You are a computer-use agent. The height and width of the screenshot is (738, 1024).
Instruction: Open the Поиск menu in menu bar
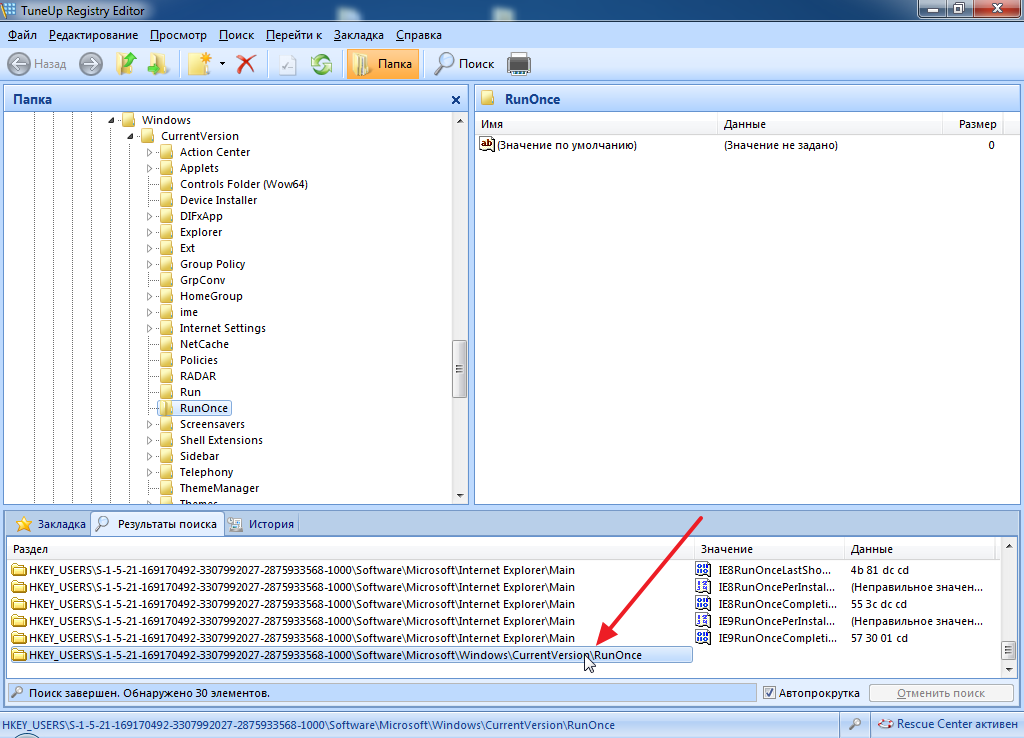click(x=236, y=35)
